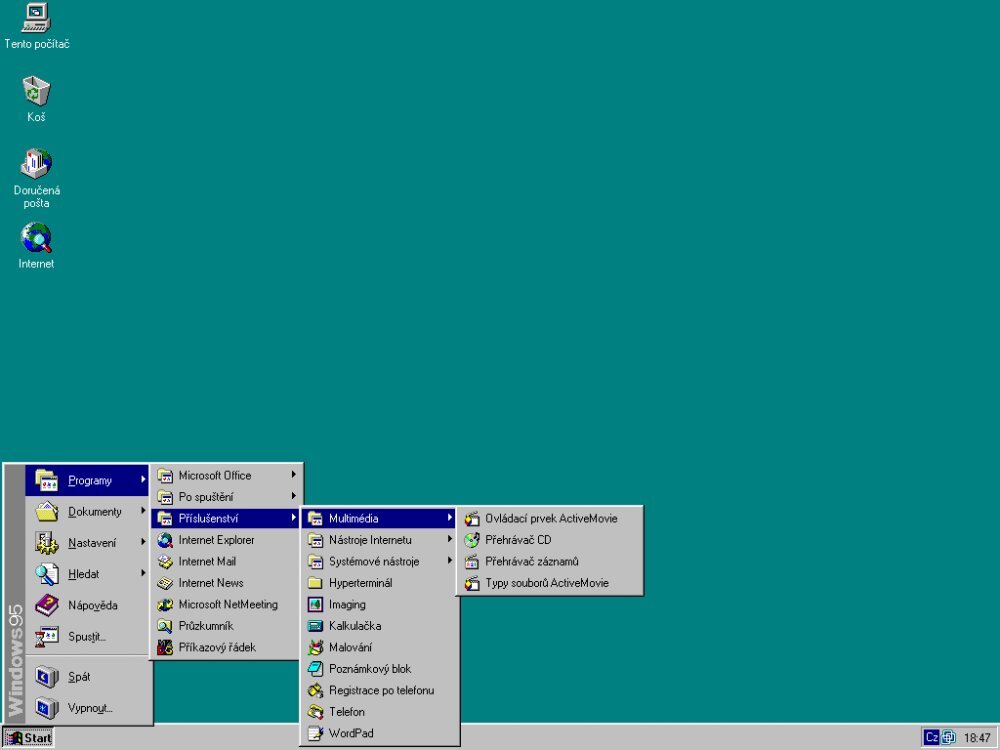Image resolution: width=1000 pixels, height=750 pixels.
Task: Click the Průzkumník magnifier icon
Action: pos(165,626)
